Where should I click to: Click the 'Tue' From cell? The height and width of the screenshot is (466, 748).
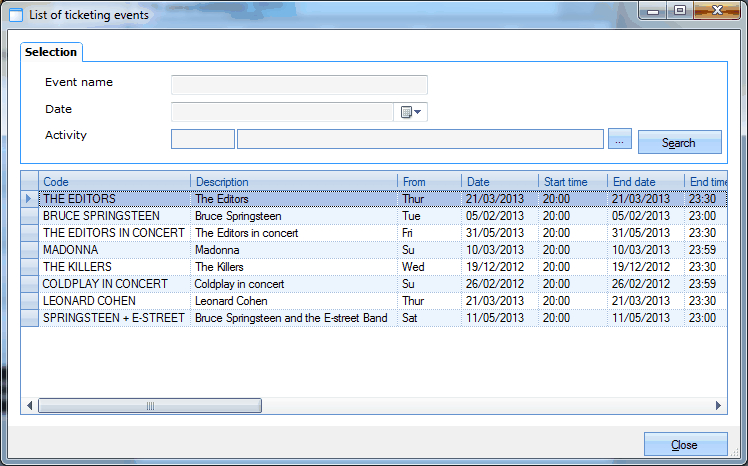pos(429,216)
